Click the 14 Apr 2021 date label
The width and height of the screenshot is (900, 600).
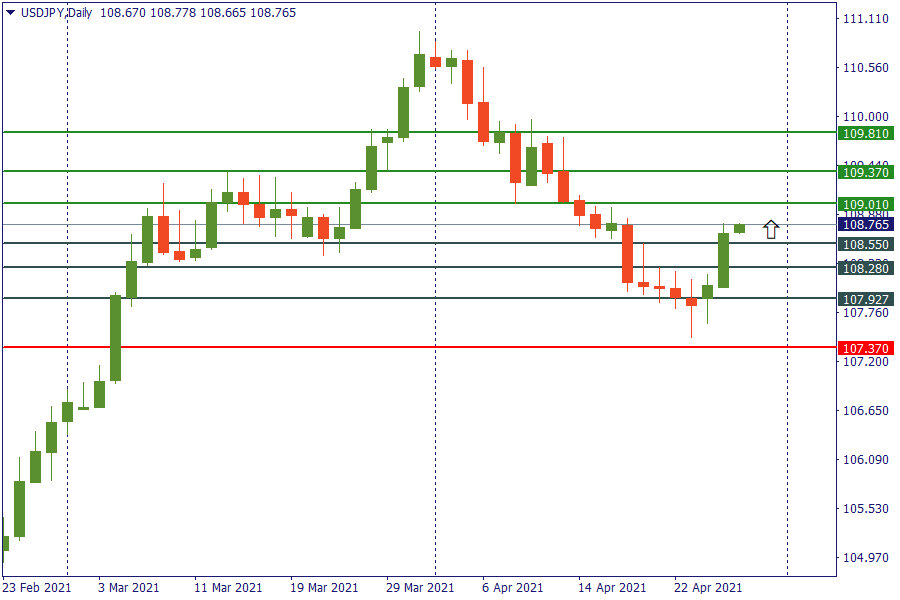click(x=612, y=587)
